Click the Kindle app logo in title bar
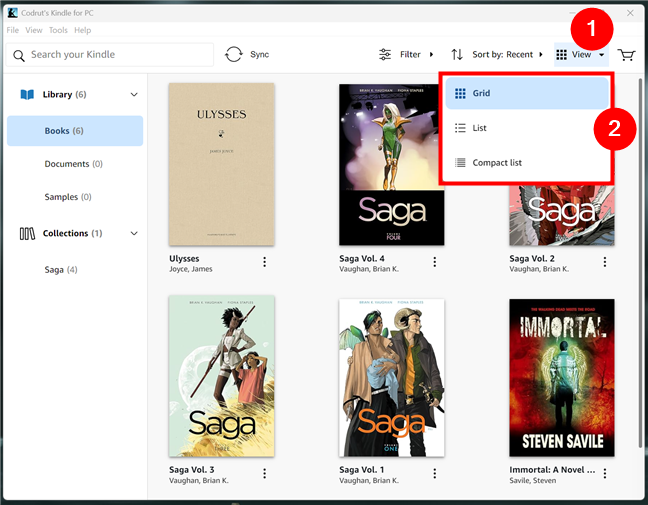The width and height of the screenshot is (648, 505). click(x=13, y=13)
